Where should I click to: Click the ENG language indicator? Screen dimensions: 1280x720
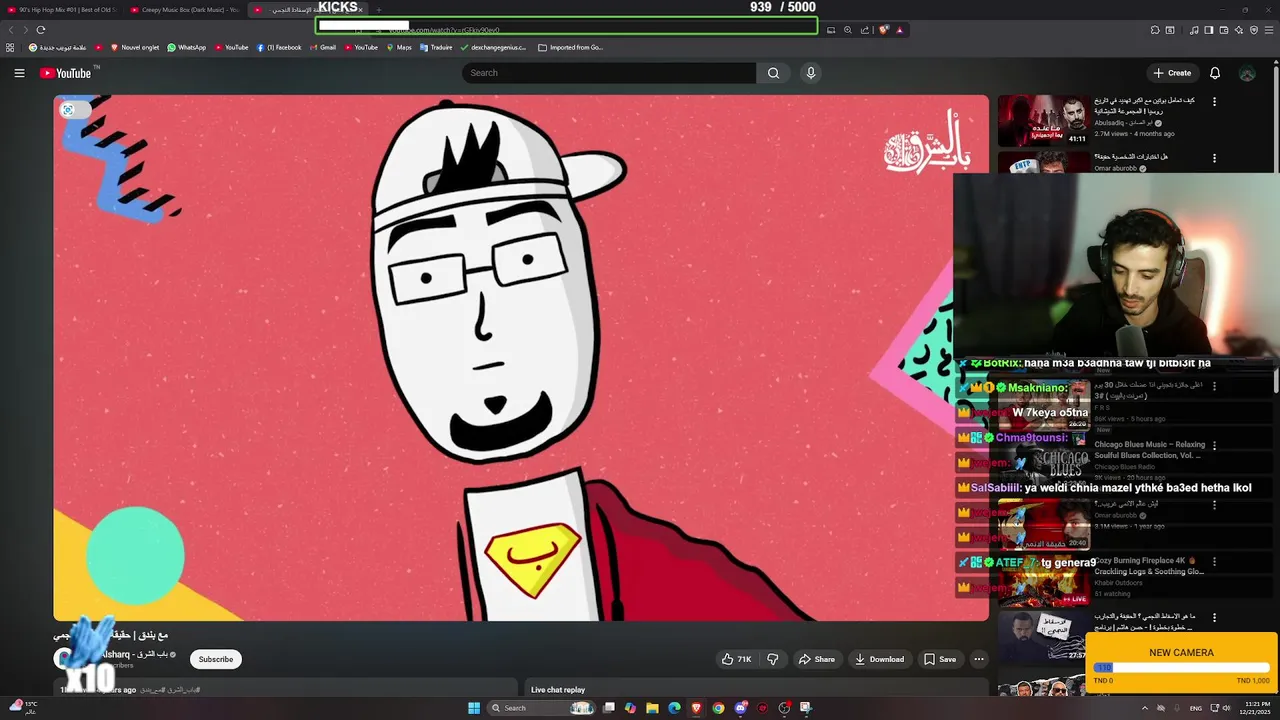coord(1195,708)
